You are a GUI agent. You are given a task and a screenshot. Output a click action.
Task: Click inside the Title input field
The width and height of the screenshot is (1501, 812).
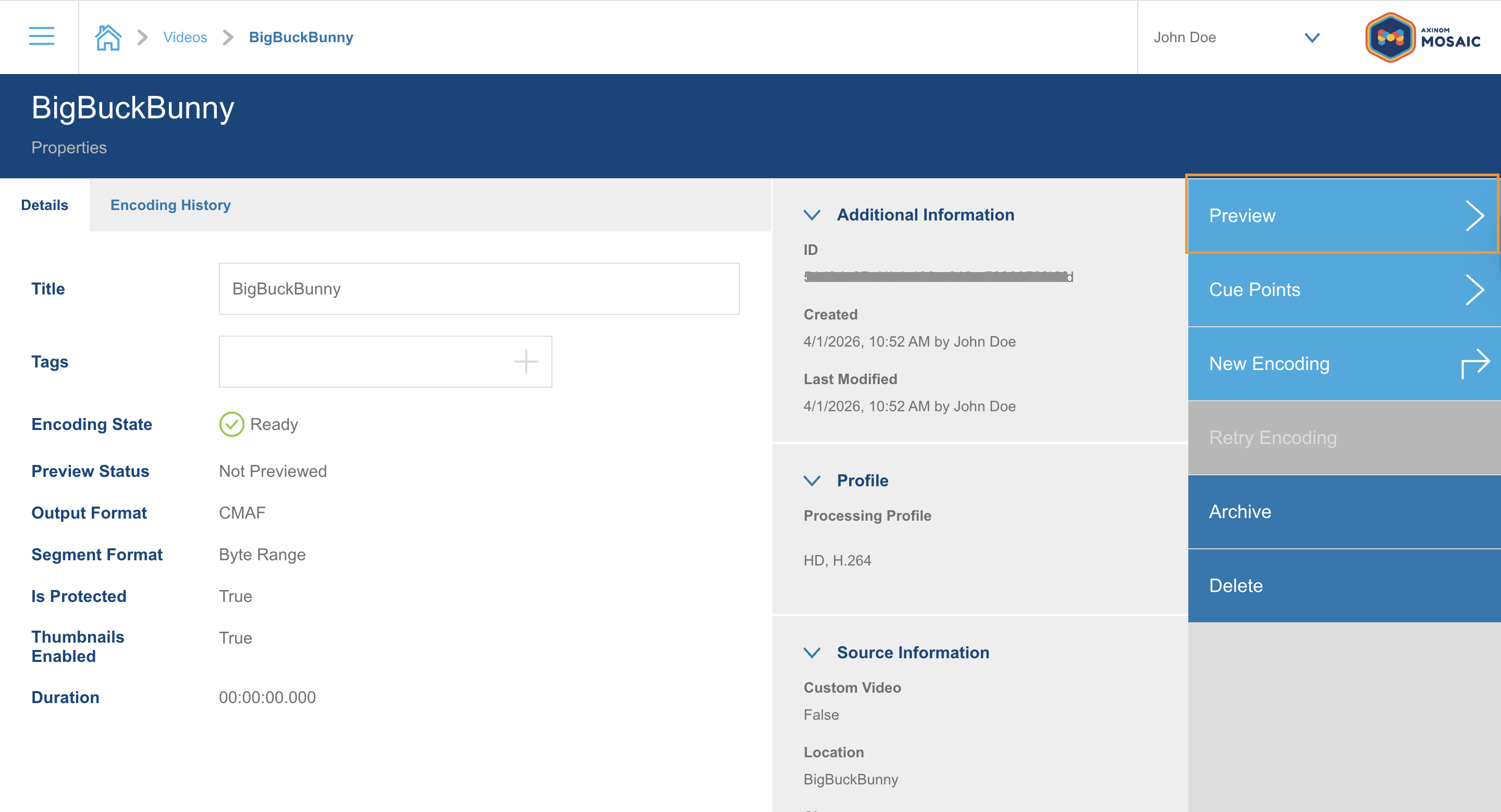pyautogui.click(x=479, y=288)
